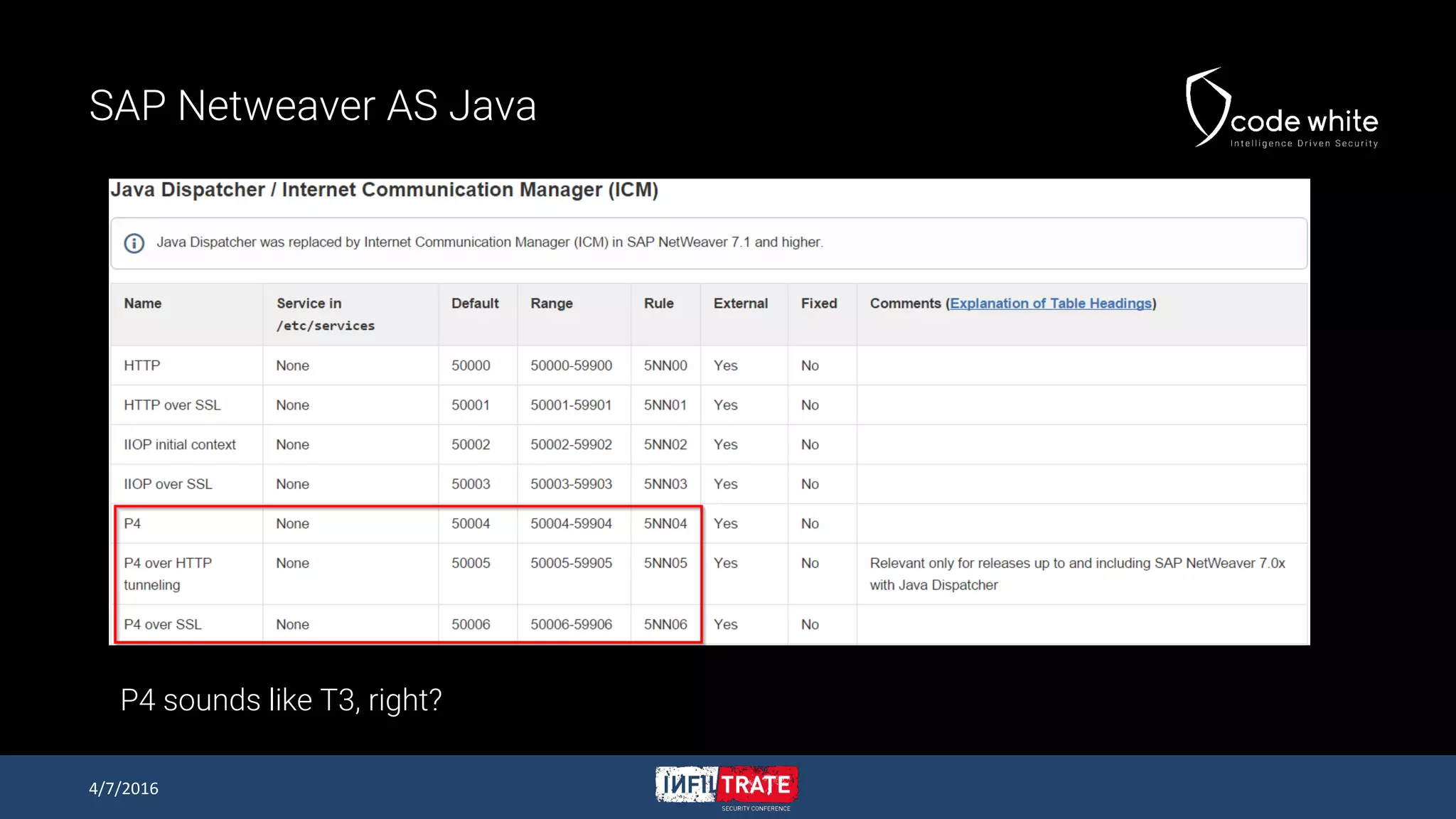
Task: Open the Explanation of Table Headings link
Action: click(x=1050, y=304)
